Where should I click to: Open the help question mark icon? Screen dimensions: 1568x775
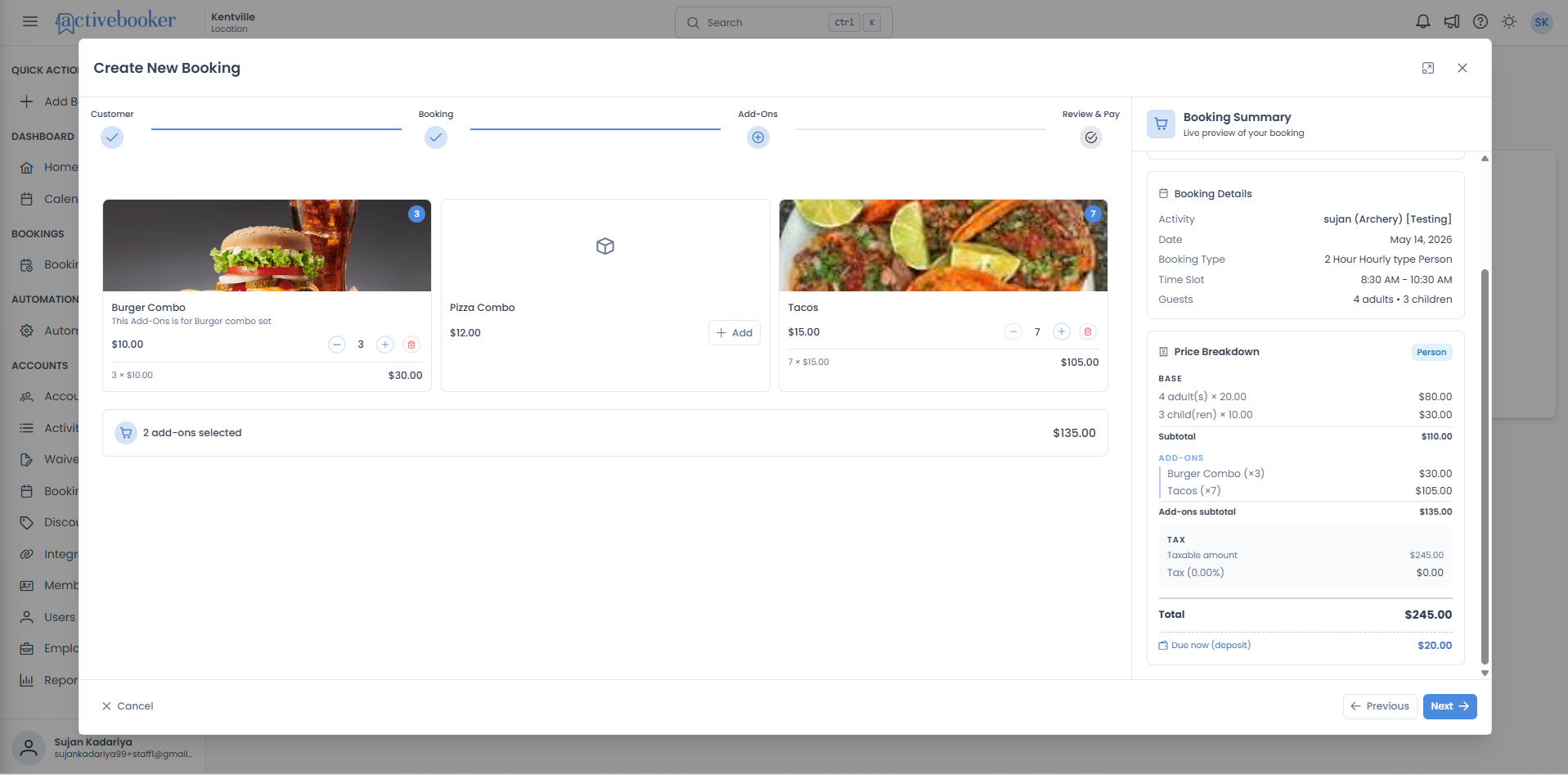pos(1480,22)
